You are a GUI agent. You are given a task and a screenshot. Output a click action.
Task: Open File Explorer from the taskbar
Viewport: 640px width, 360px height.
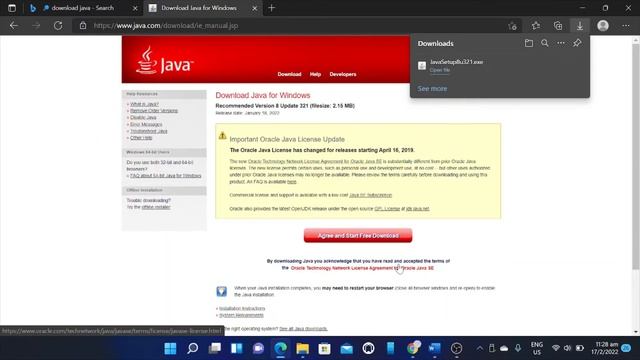point(302,348)
